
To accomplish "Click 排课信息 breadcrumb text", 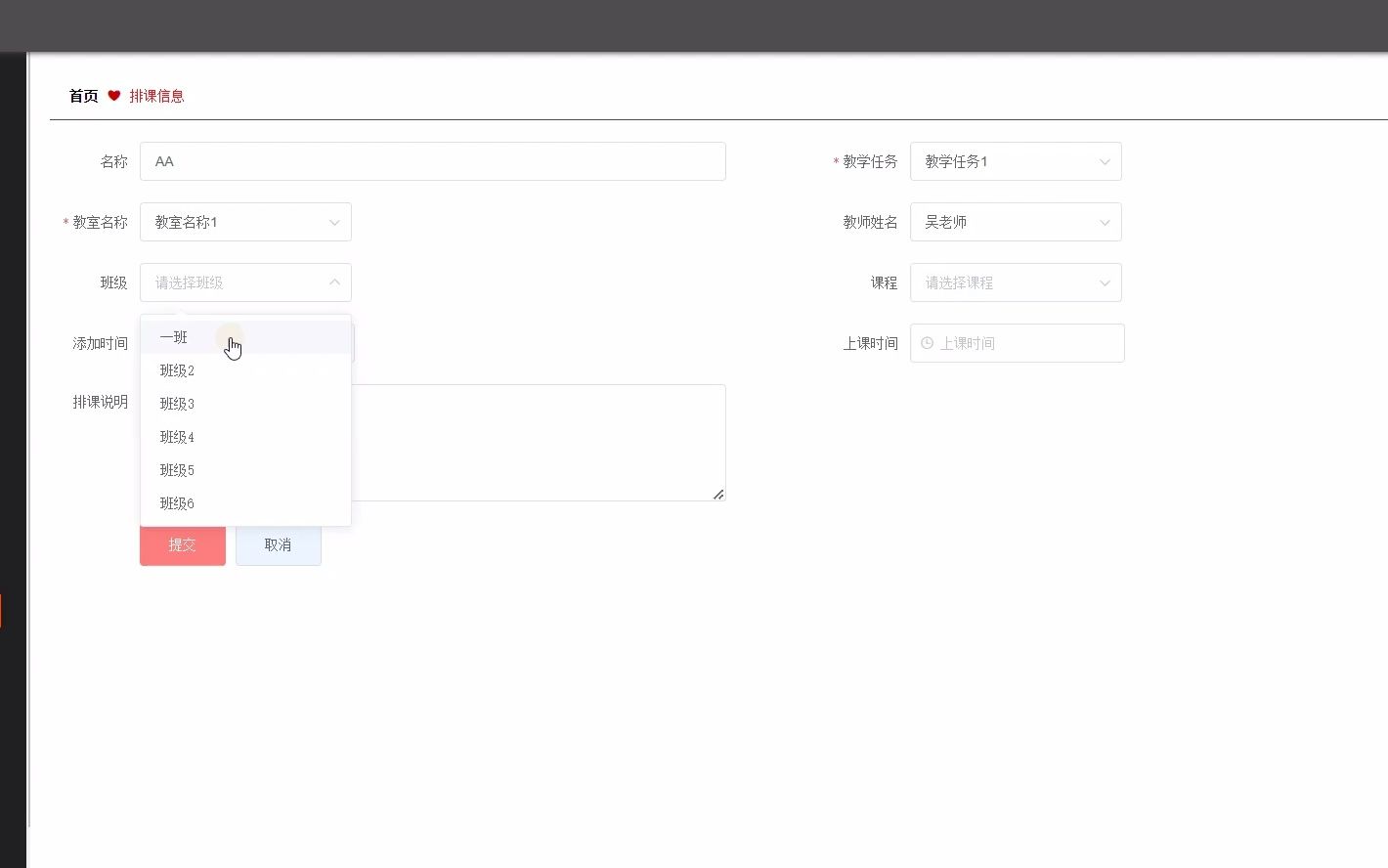I will (x=156, y=96).
